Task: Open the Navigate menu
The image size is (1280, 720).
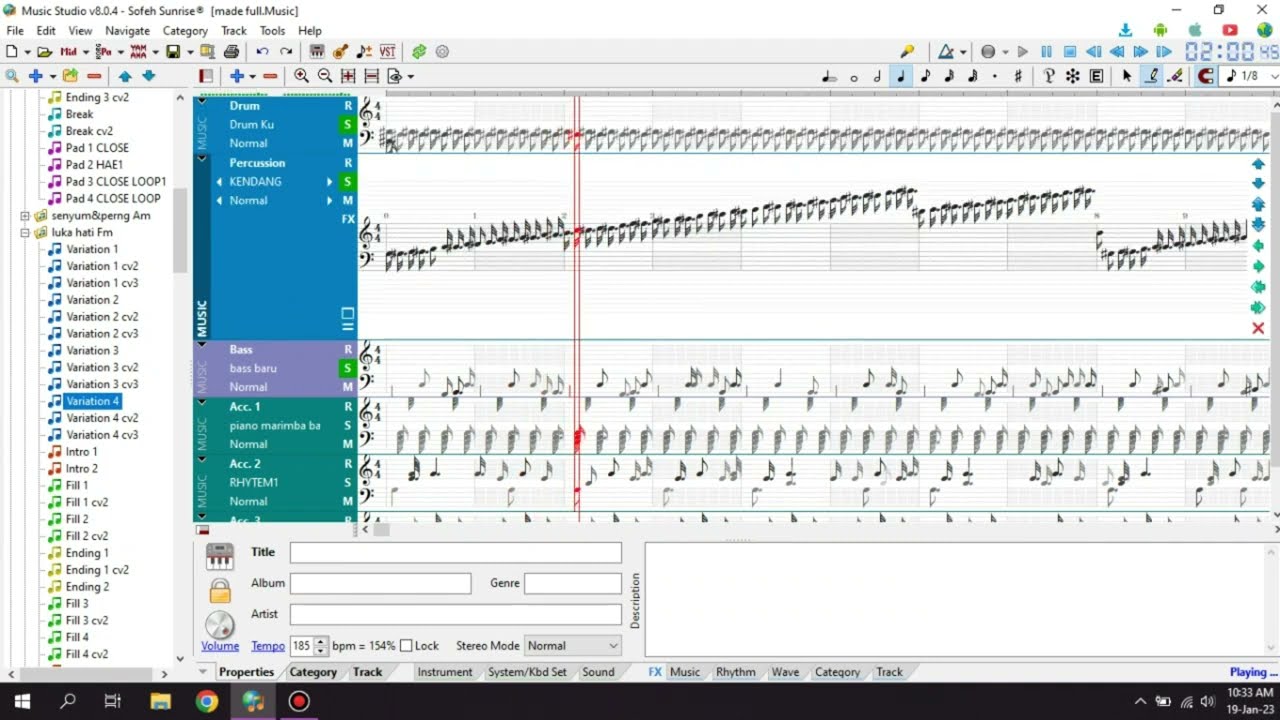Action: [x=127, y=31]
